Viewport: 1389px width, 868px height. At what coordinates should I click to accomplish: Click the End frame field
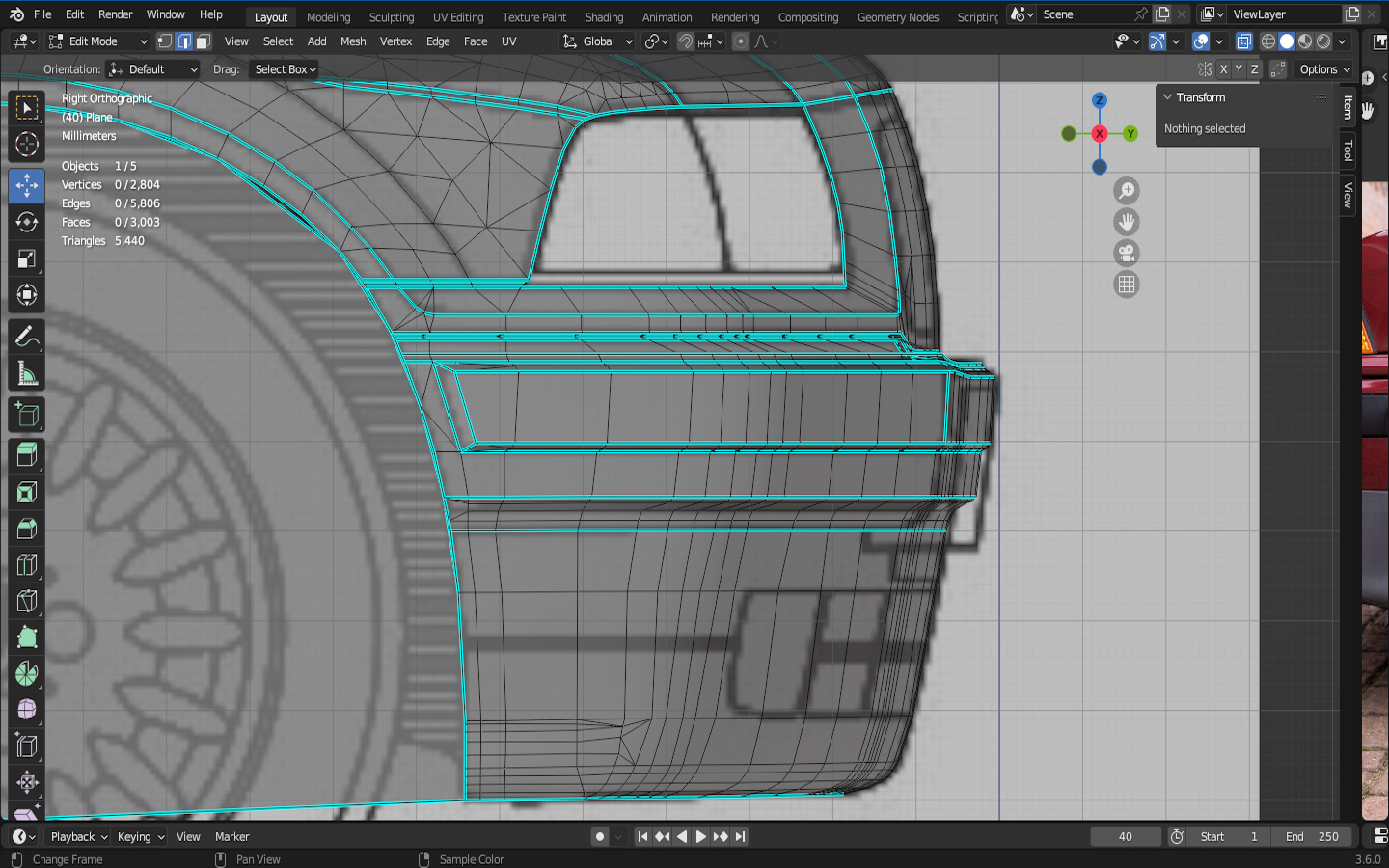click(1312, 836)
